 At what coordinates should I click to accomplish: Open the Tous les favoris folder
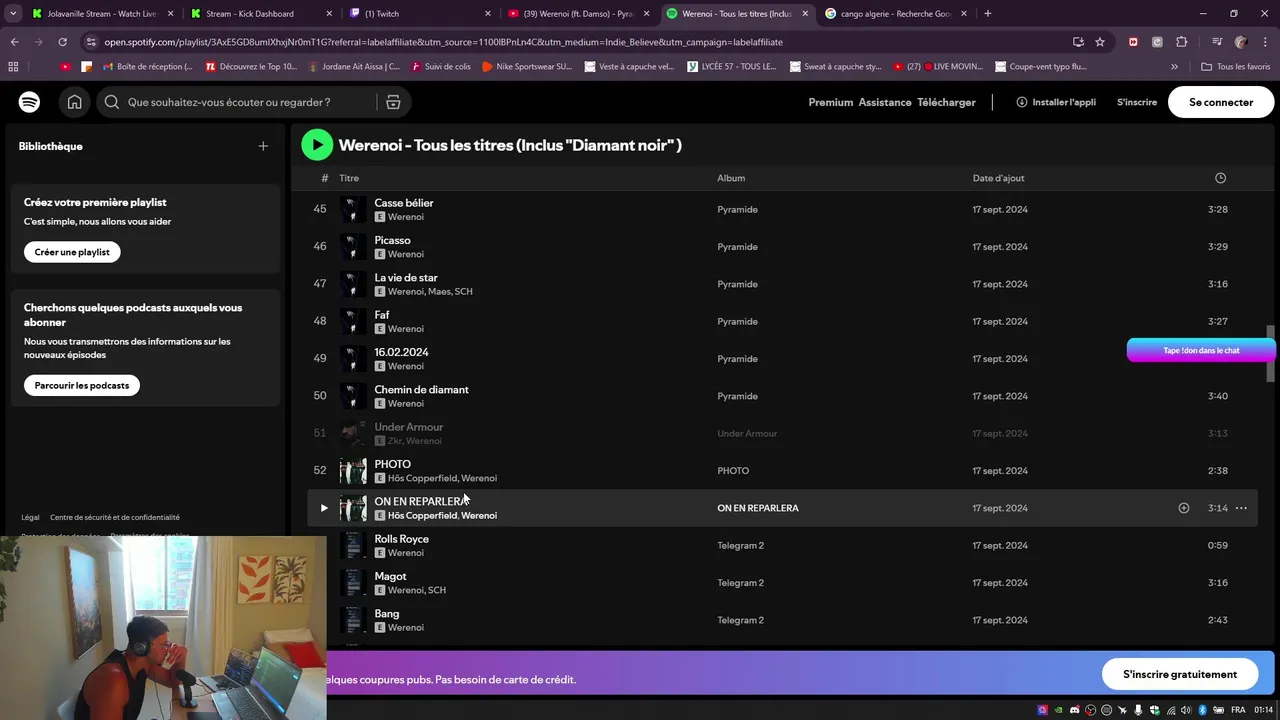[x=1236, y=67]
